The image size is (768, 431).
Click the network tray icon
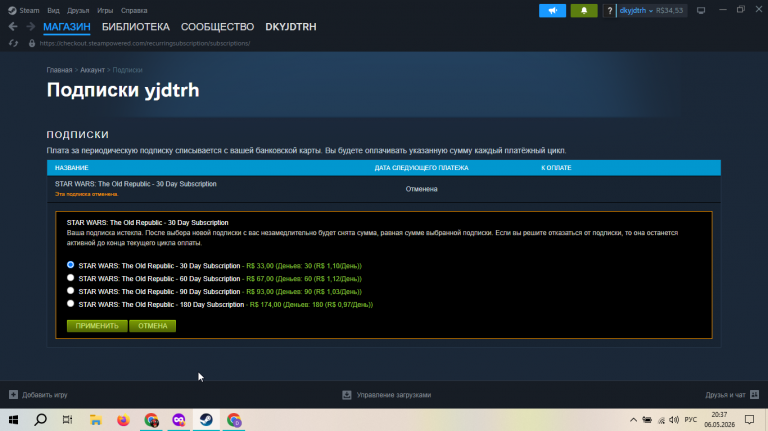click(x=661, y=420)
